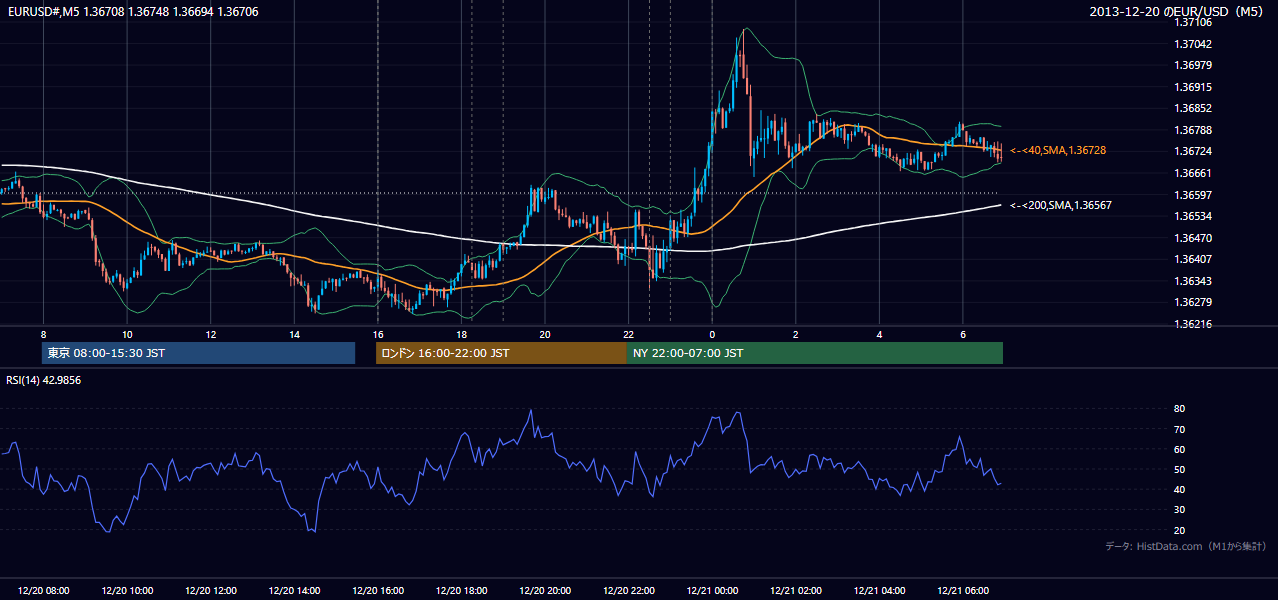The height and width of the screenshot is (600, 1278).
Task: Select the NY 22:00-07:00 JST session bar
Action: pyautogui.click(x=815, y=353)
